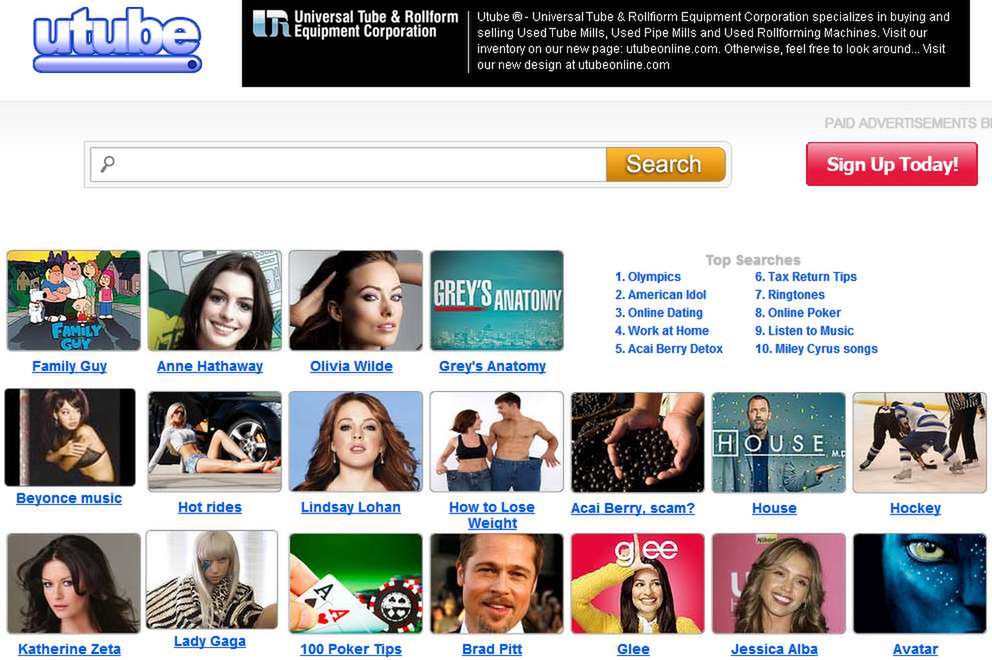This screenshot has height=660, width=992.
Task: Select top search 4. Work at Home
Action: 662,330
